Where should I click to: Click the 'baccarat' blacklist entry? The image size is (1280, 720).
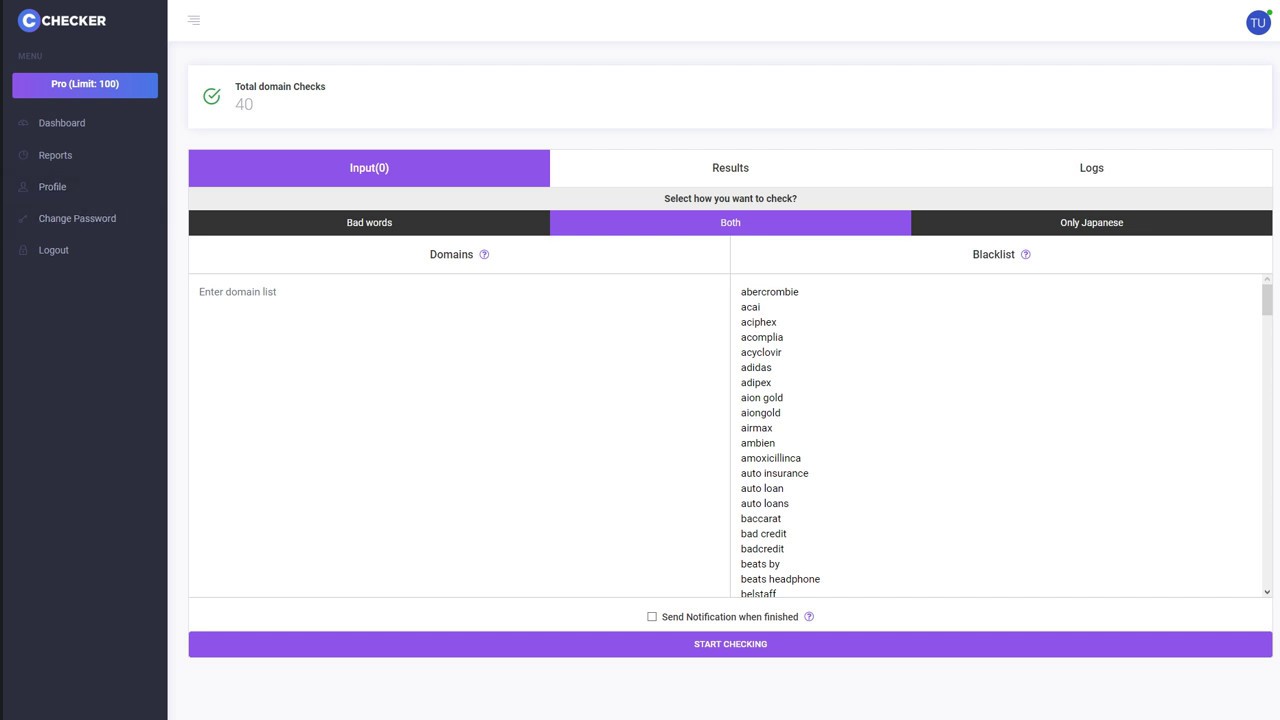(x=761, y=518)
